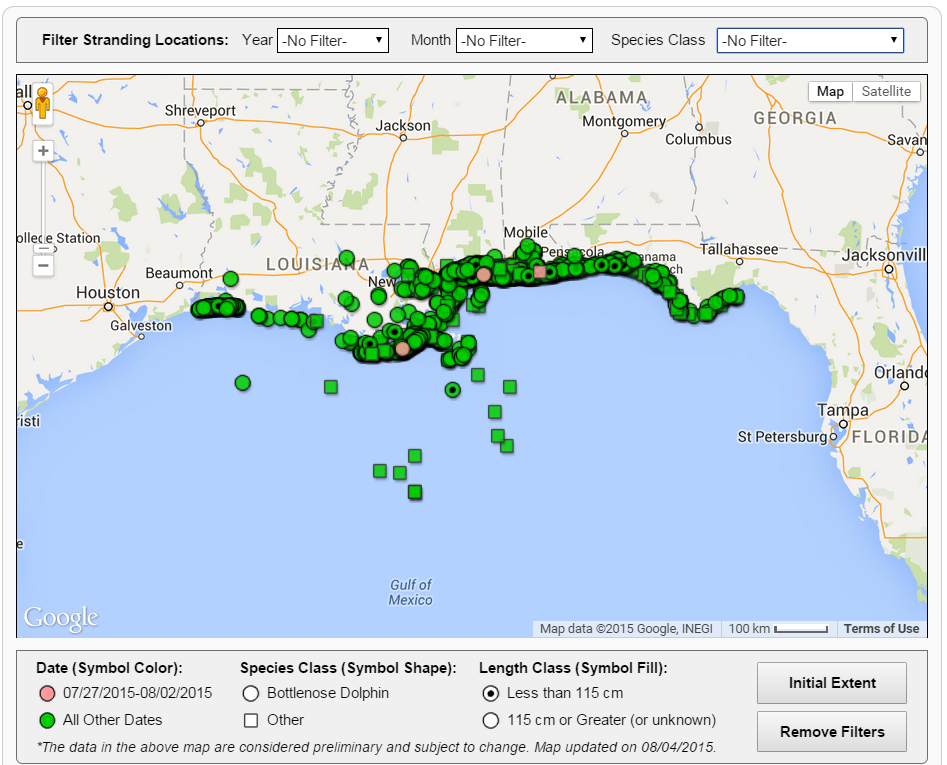Open the Year filter dropdown
Screen dimensions: 947x765
pos(332,41)
